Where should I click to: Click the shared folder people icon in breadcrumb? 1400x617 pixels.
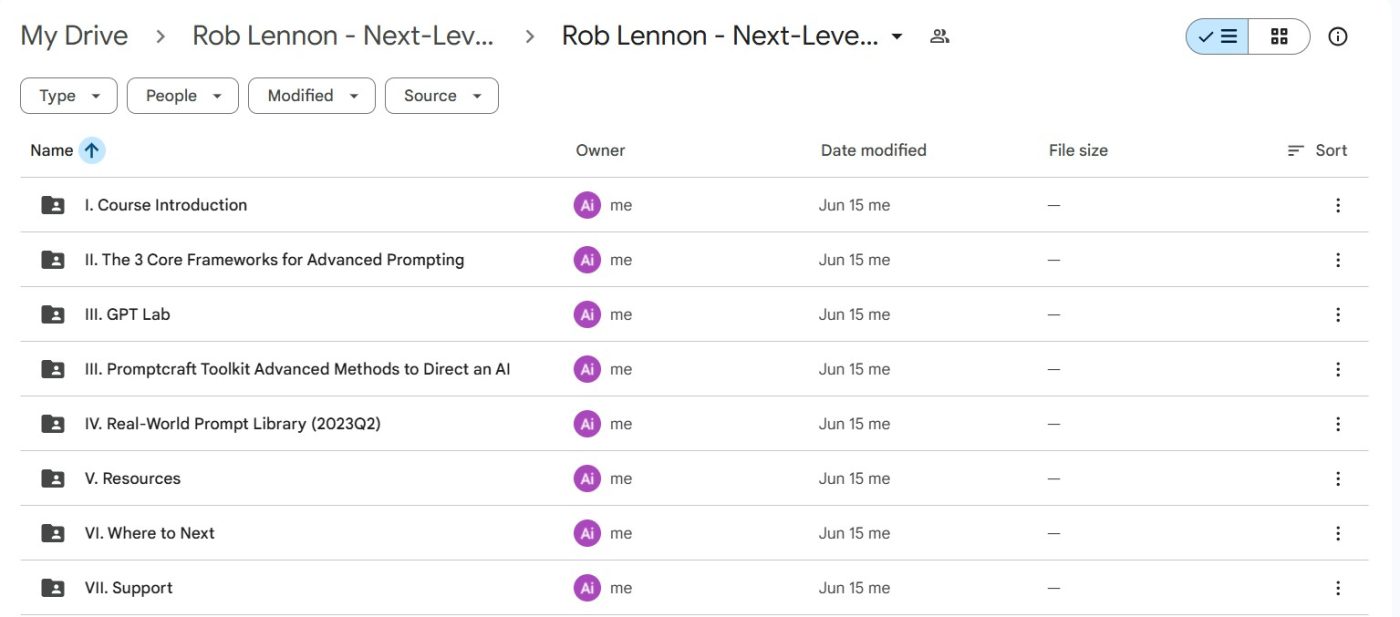click(x=939, y=37)
